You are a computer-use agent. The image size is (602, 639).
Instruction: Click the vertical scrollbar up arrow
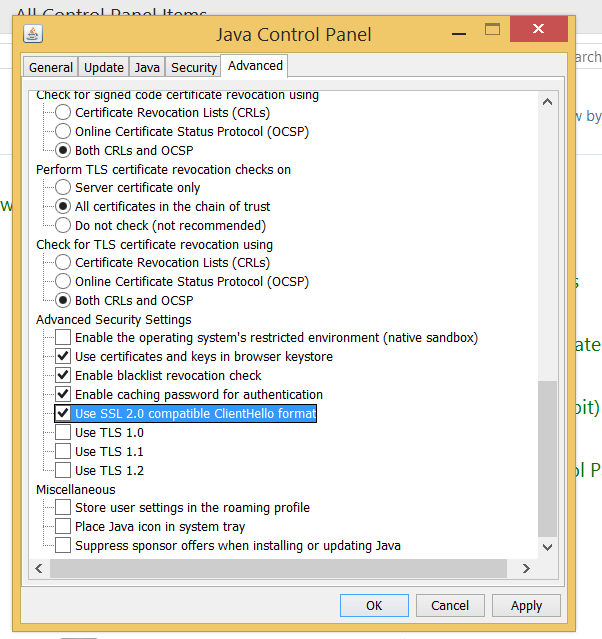(x=547, y=102)
